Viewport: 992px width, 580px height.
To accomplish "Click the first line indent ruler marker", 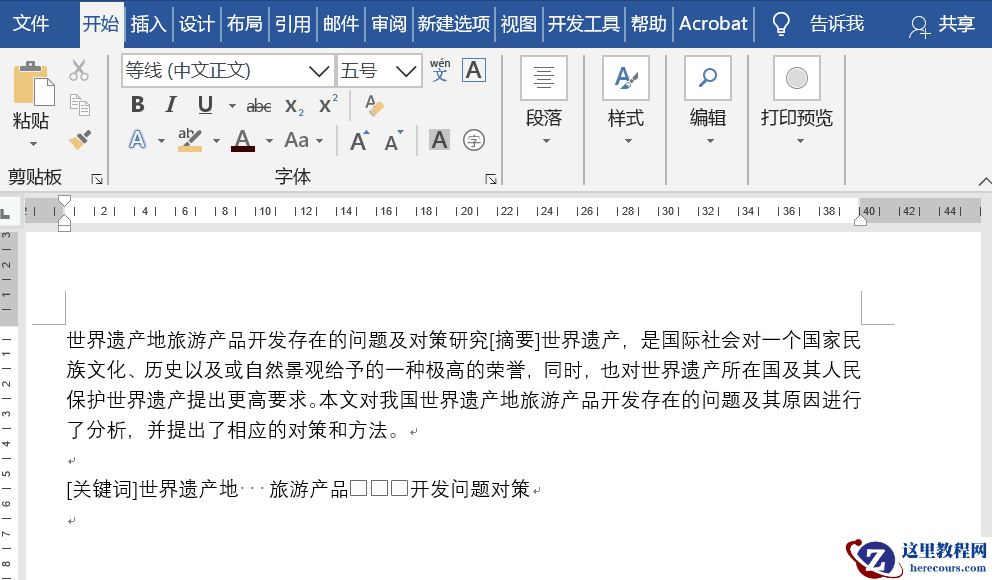I will pos(64,202).
